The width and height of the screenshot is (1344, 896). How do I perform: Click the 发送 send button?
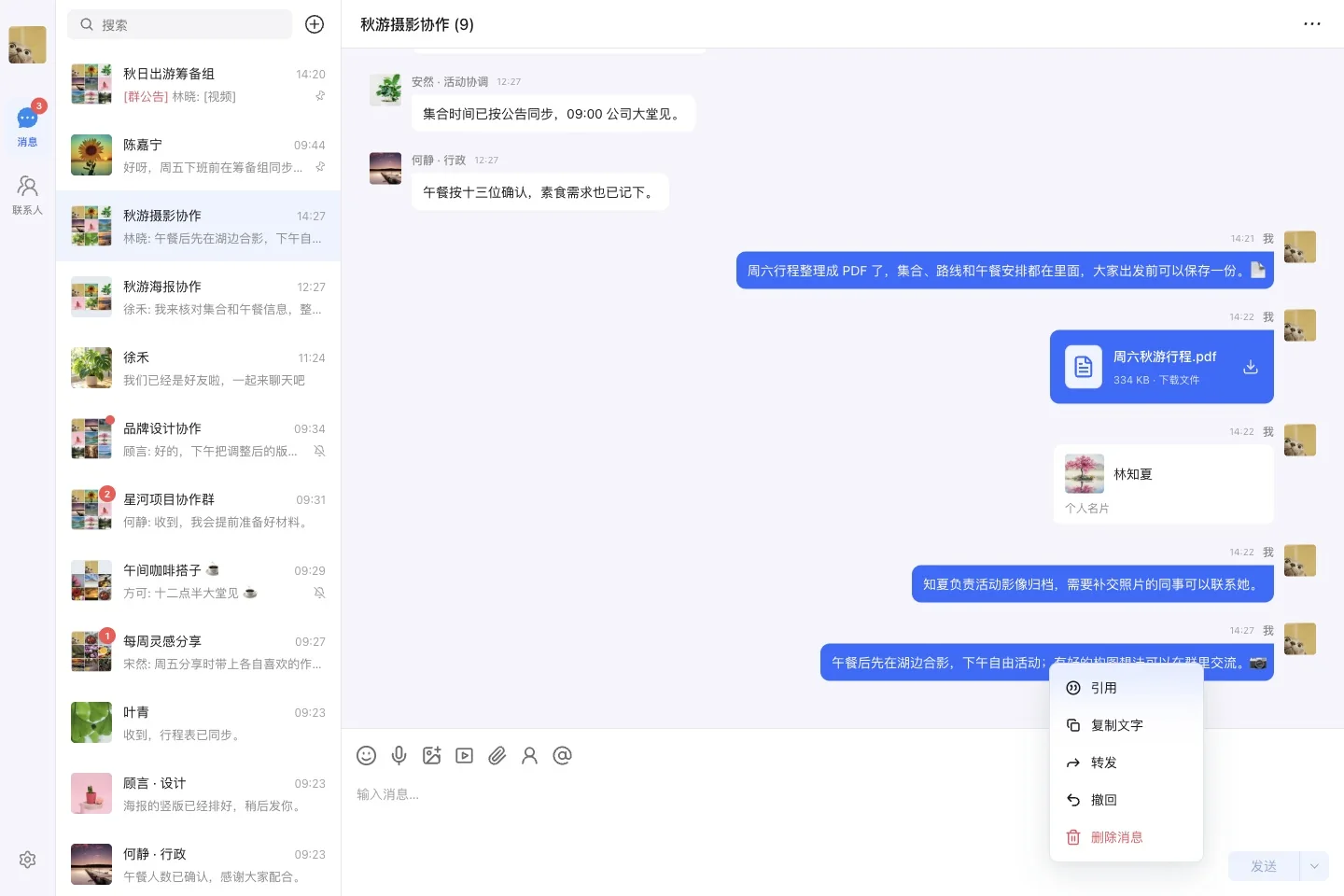pos(1264,866)
